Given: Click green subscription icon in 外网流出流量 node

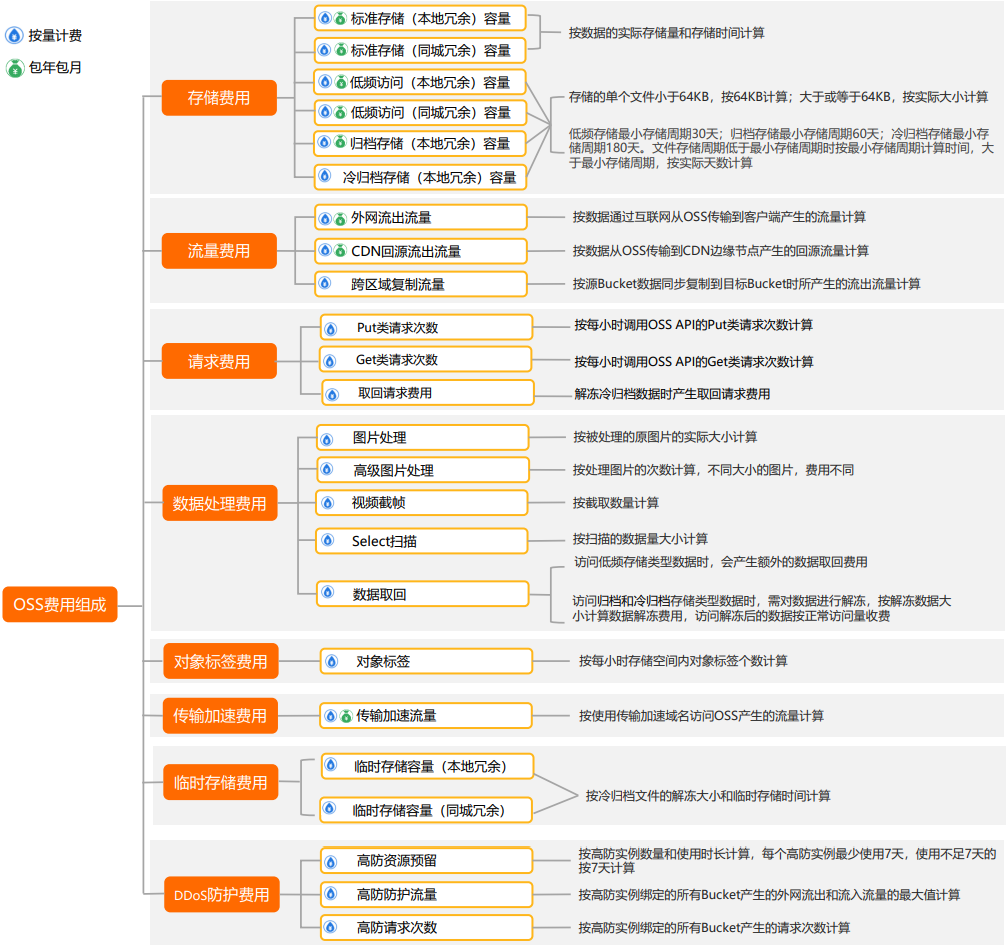Looking at the screenshot, I should 341,219.
